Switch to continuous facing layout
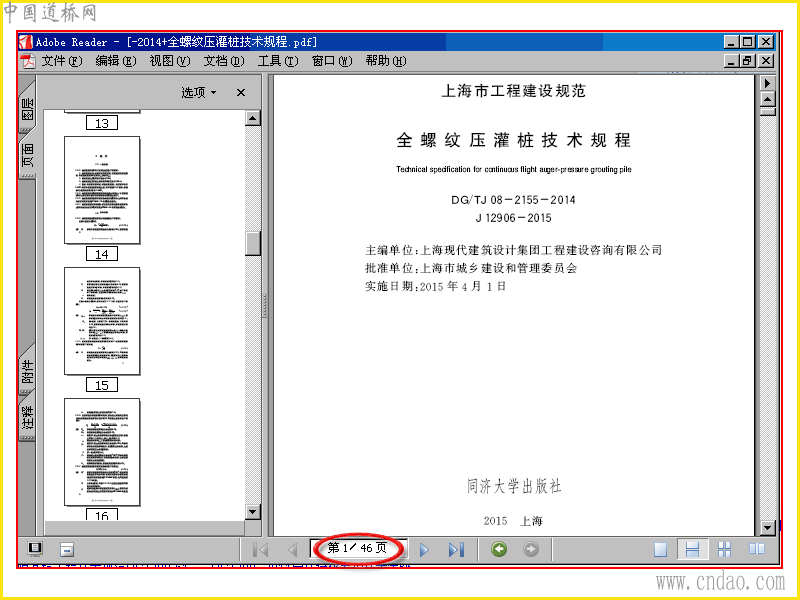 click(x=724, y=549)
